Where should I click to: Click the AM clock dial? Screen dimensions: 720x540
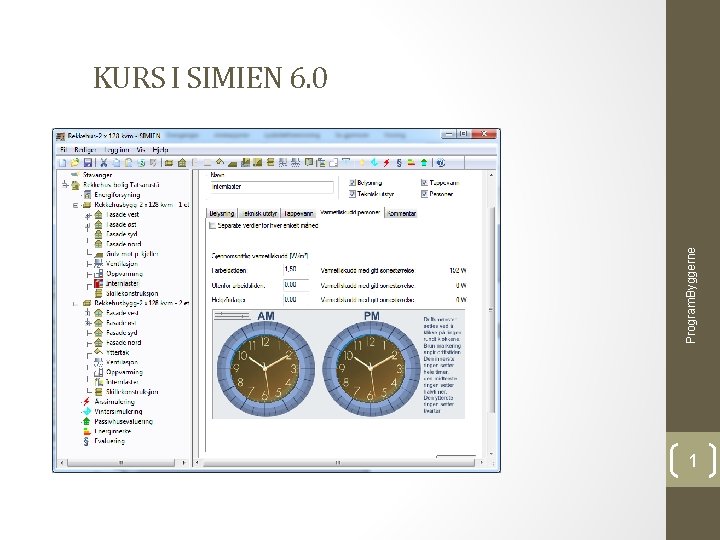(265, 368)
